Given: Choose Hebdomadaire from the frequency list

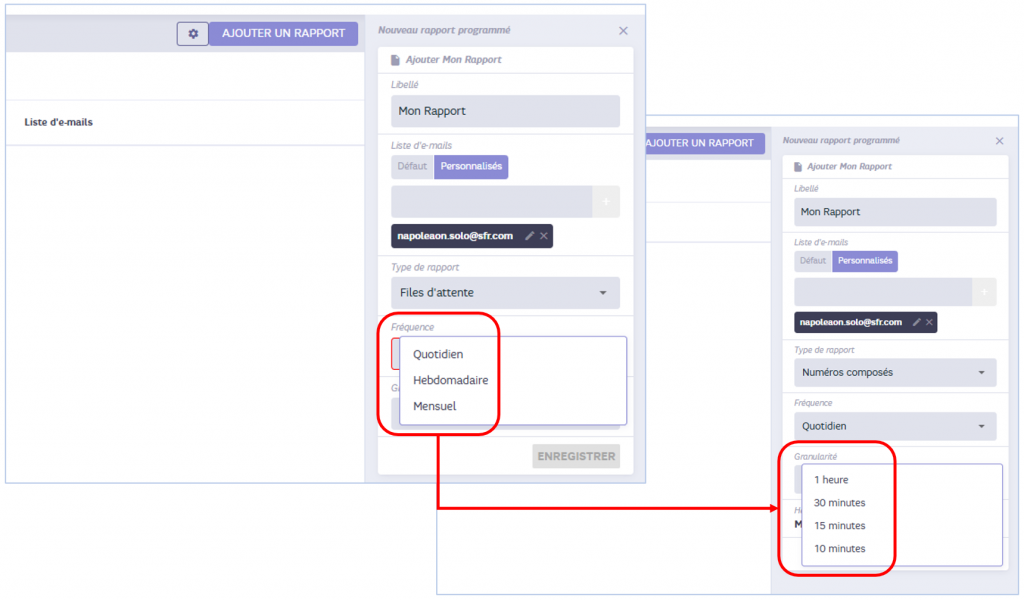Looking at the screenshot, I should [x=450, y=380].
